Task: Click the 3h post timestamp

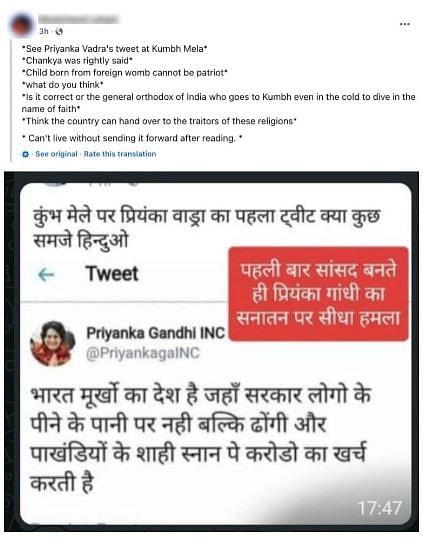Action: 44,31
